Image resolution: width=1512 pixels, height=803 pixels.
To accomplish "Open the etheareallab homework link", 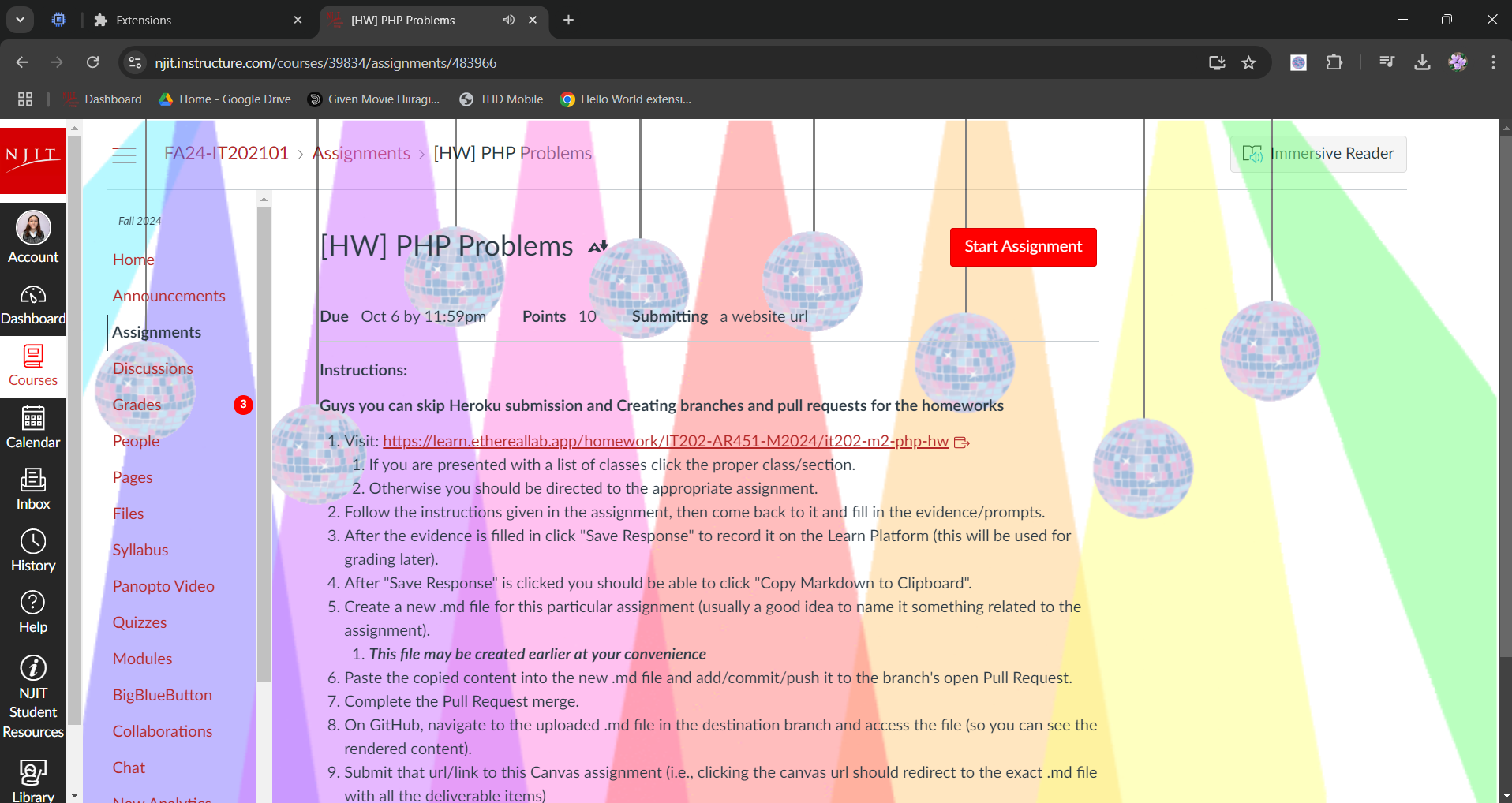I will pos(666,441).
